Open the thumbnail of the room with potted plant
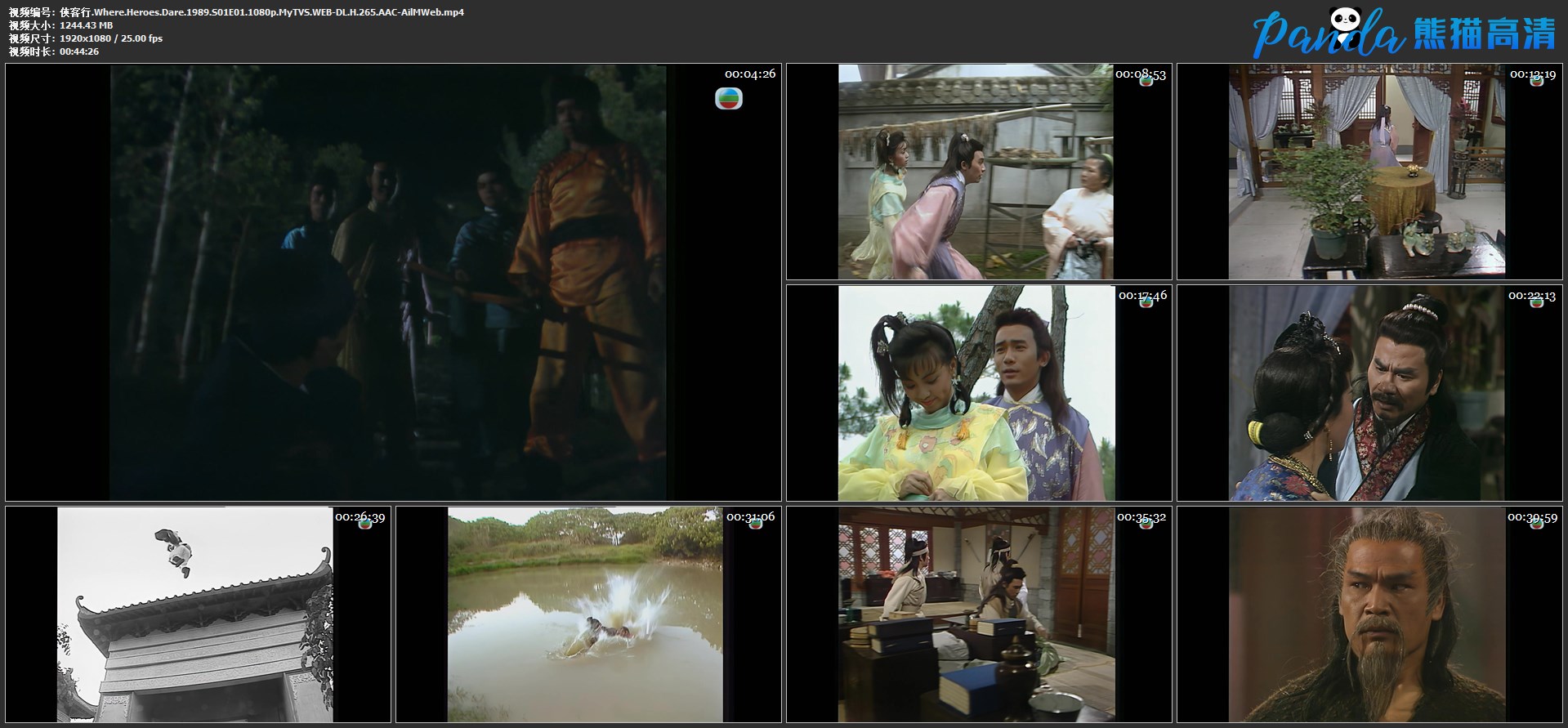The width and height of the screenshot is (1568, 728). (x=1369, y=172)
